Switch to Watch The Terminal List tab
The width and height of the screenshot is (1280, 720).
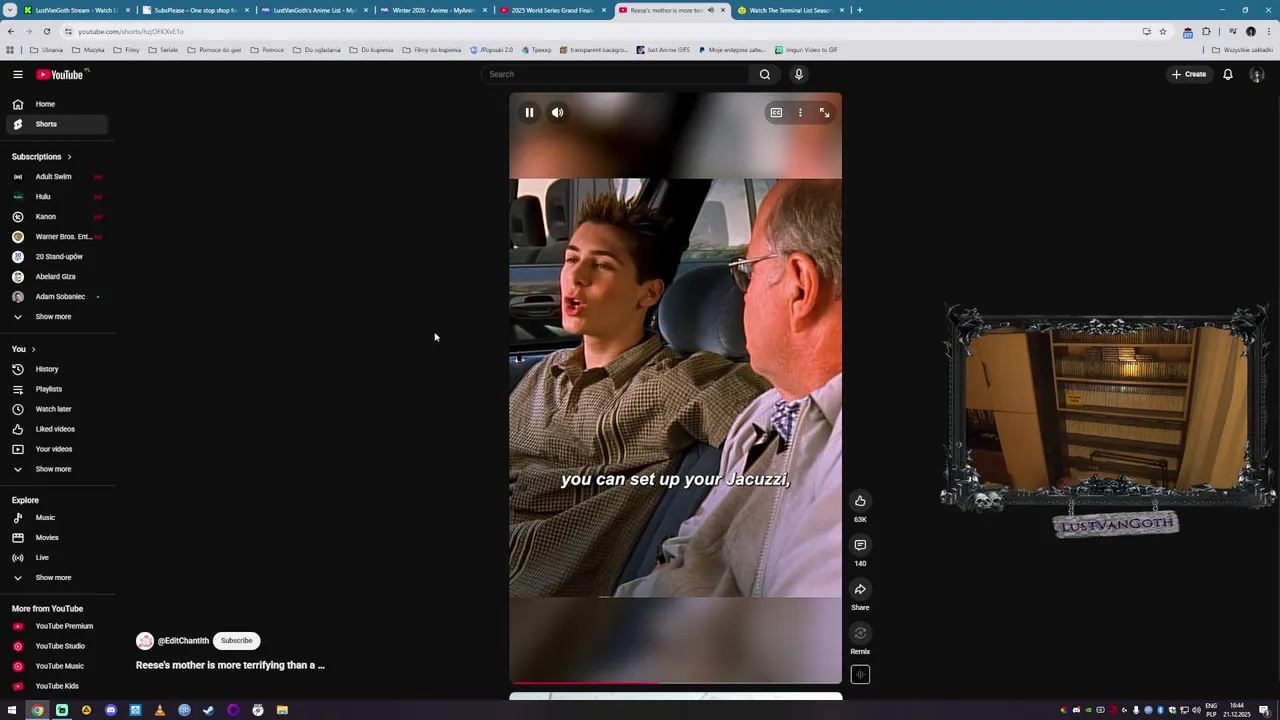[x=790, y=10]
